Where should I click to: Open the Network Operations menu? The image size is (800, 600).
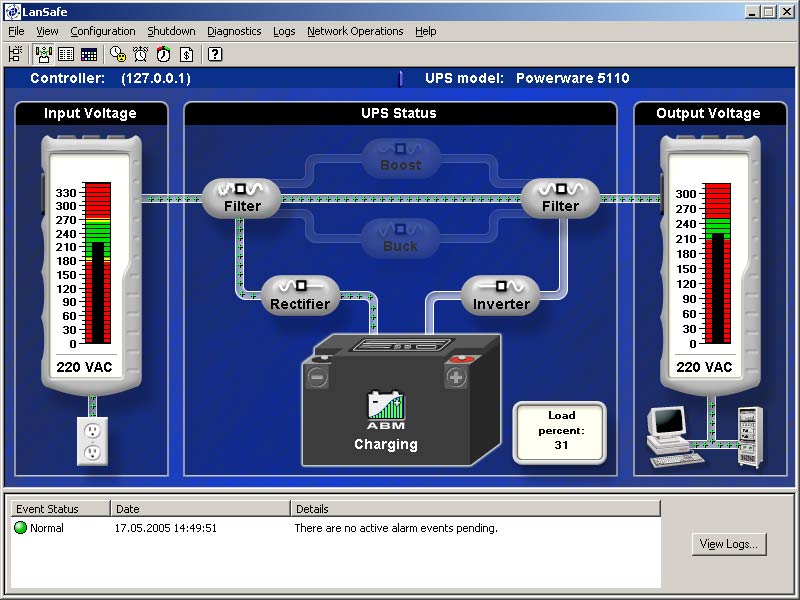[x=355, y=31]
